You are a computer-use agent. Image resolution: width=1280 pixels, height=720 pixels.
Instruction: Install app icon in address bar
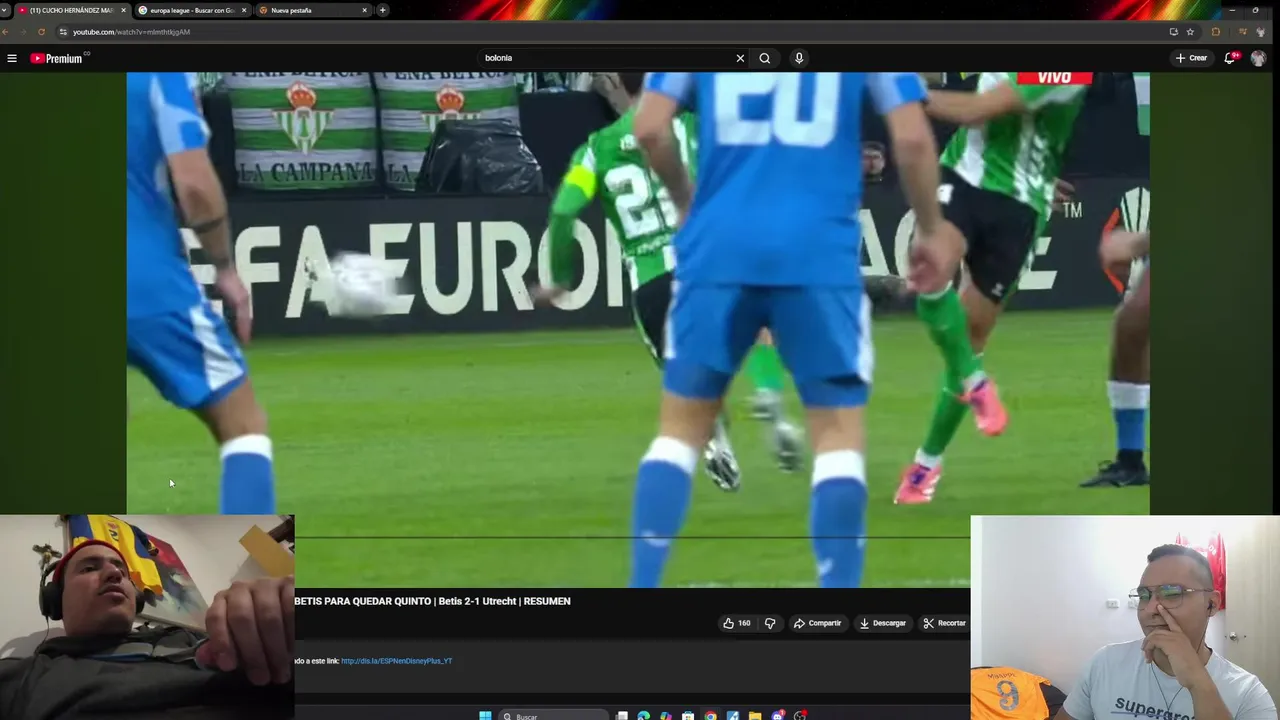point(1174,32)
